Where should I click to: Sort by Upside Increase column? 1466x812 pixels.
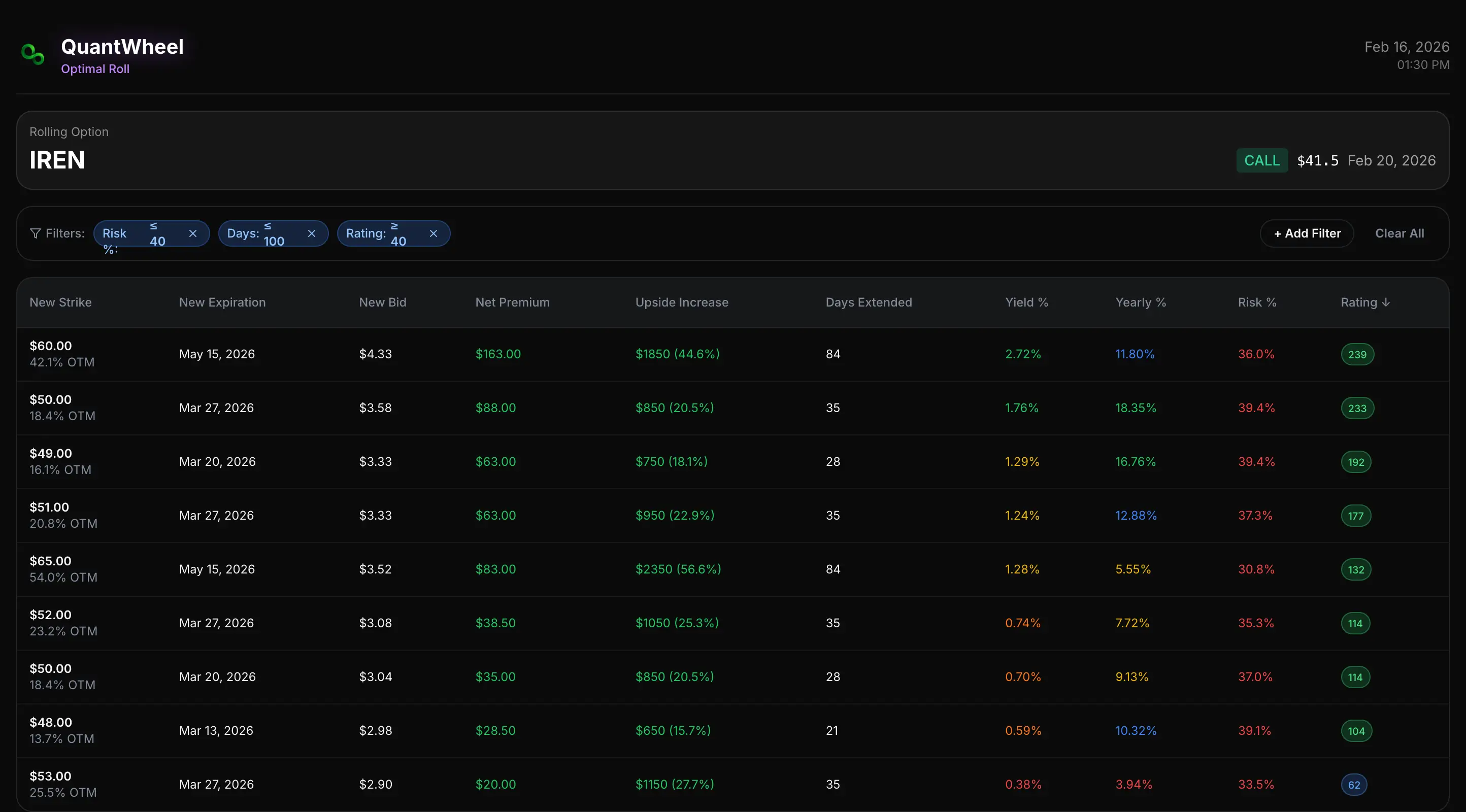click(x=682, y=302)
